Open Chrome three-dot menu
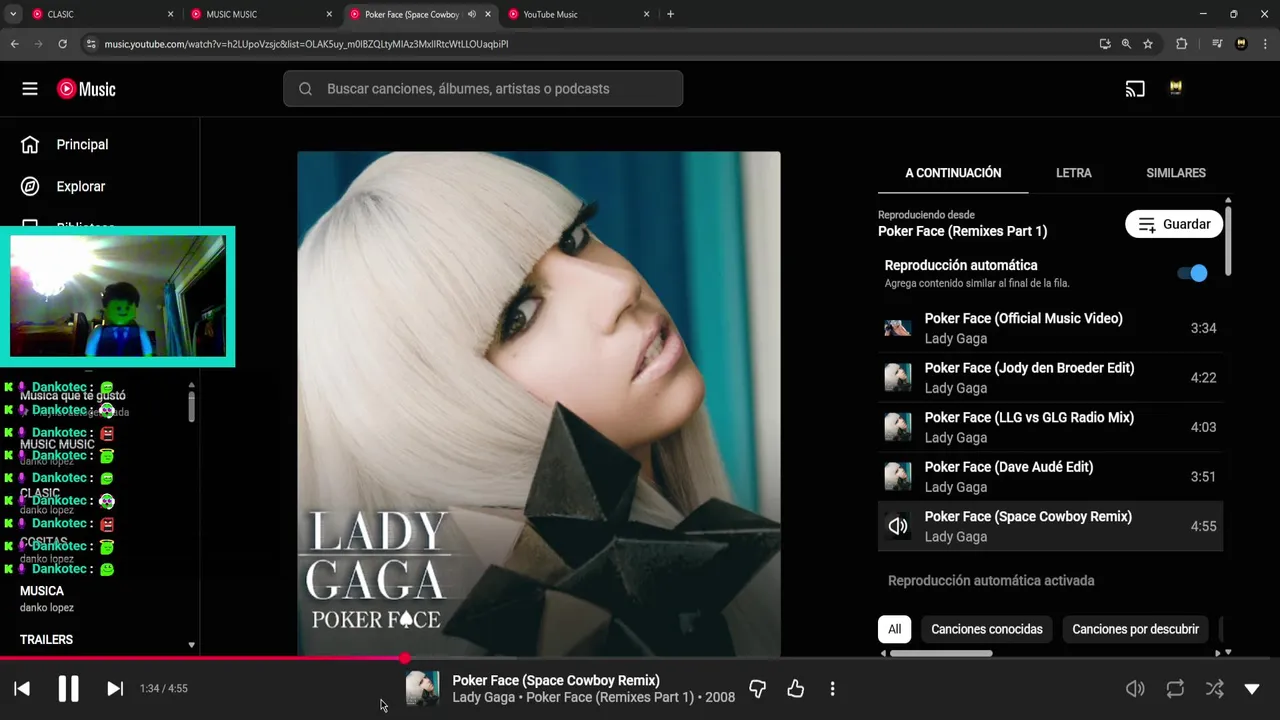Image resolution: width=1280 pixels, height=720 pixels. [x=1264, y=44]
